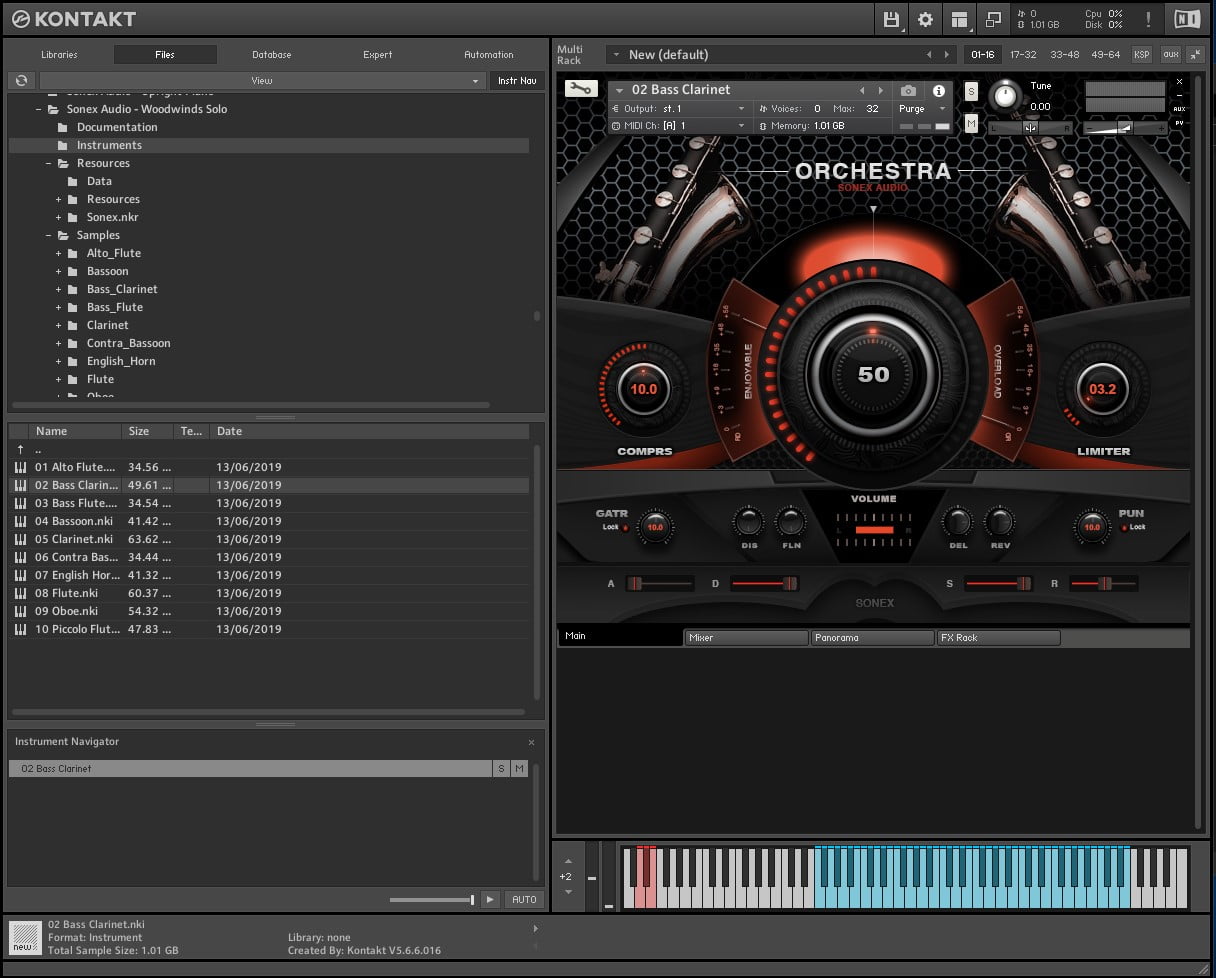The width and height of the screenshot is (1216, 978).
Task: Switch to the Libraries browser tab
Action: pyautogui.click(x=59, y=55)
